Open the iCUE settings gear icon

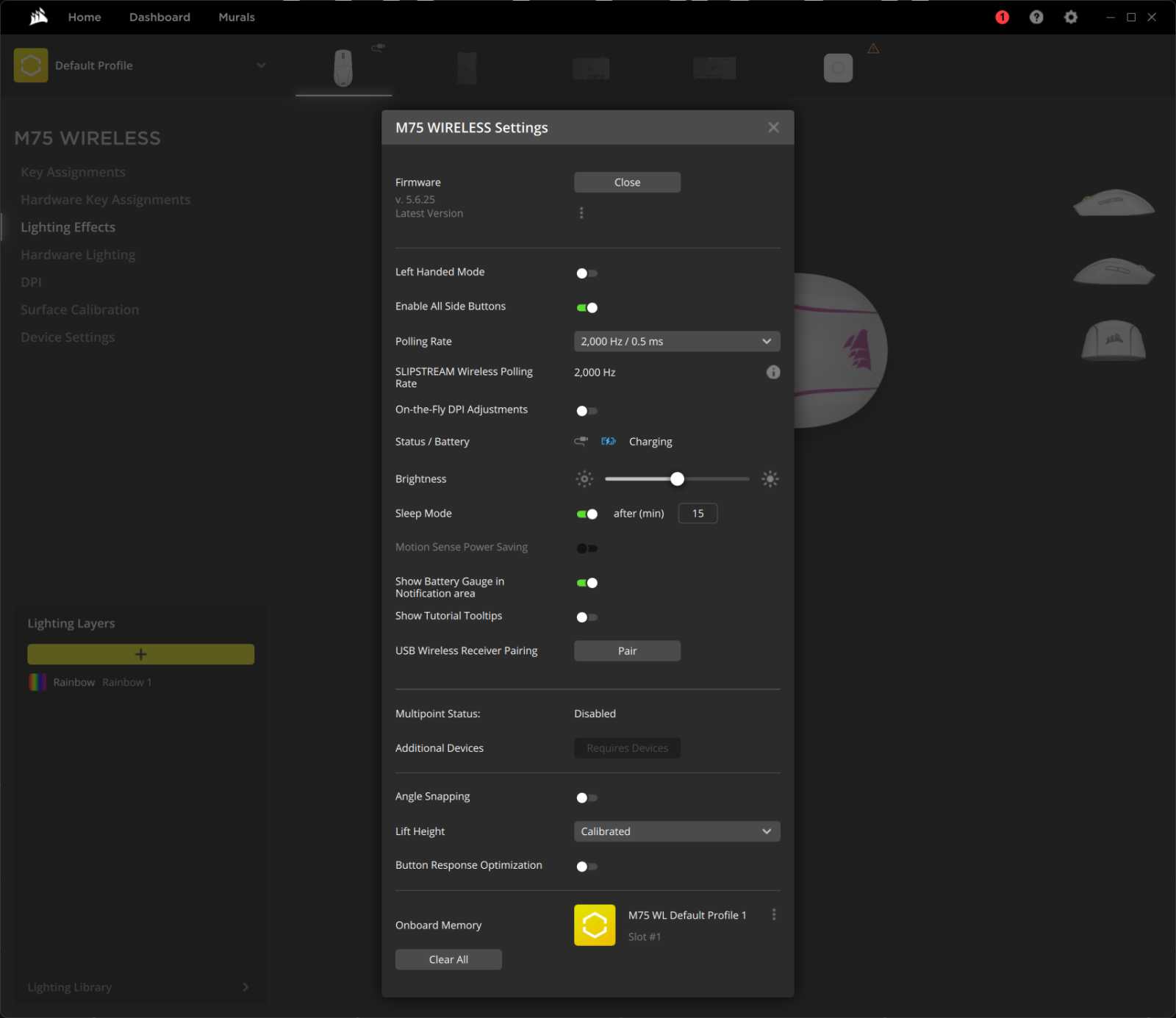[1071, 17]
